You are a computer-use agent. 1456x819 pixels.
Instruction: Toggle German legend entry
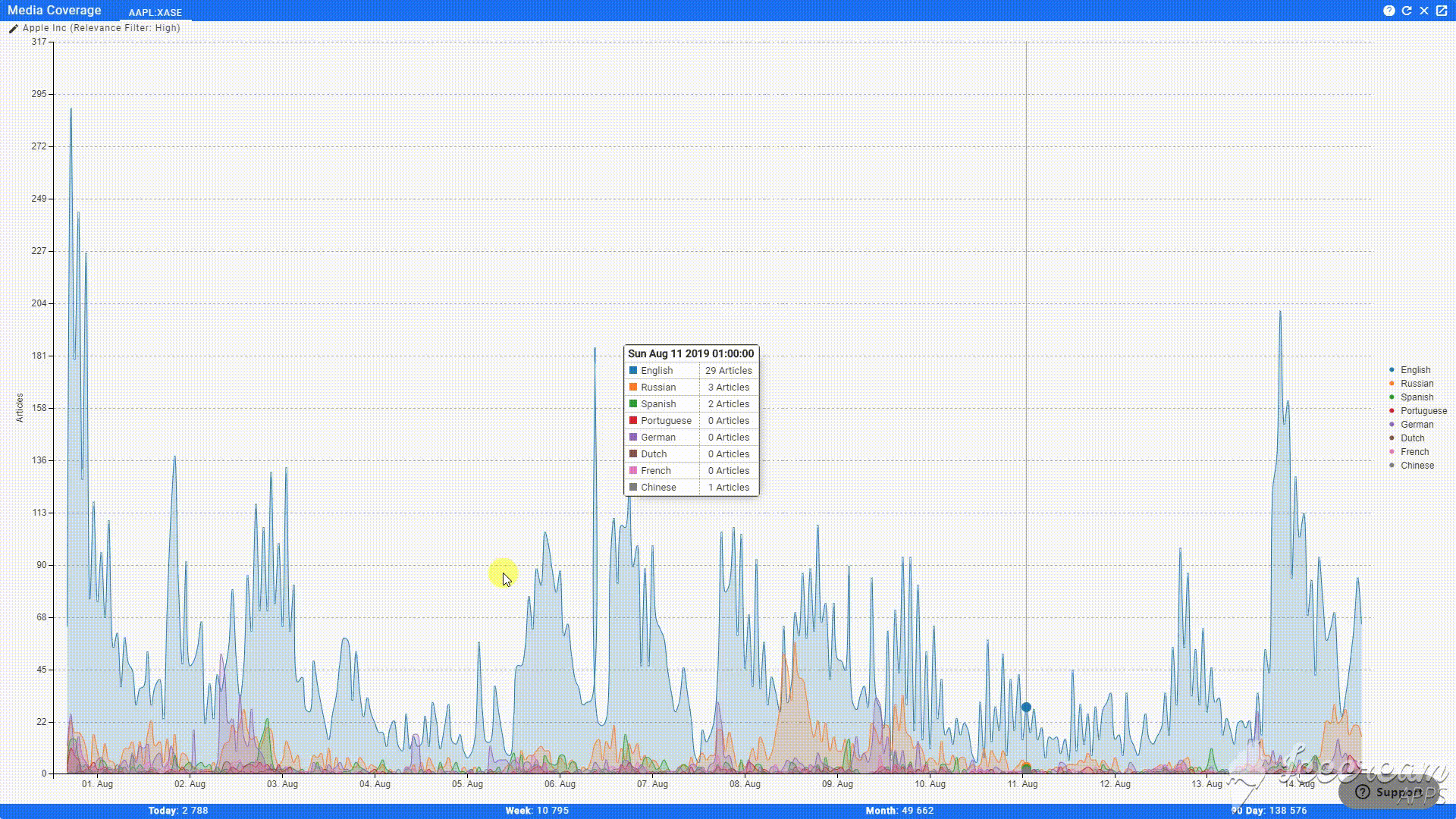1416,425
